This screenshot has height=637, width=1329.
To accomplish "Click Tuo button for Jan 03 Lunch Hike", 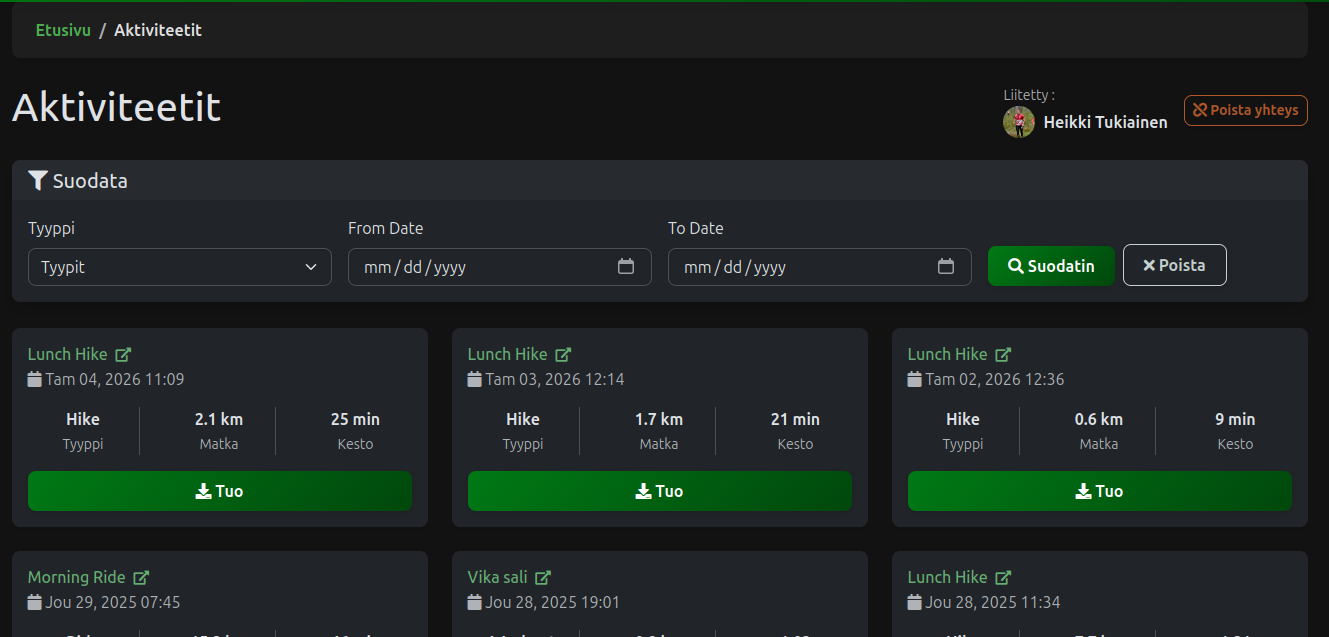I will click(660, 491).
